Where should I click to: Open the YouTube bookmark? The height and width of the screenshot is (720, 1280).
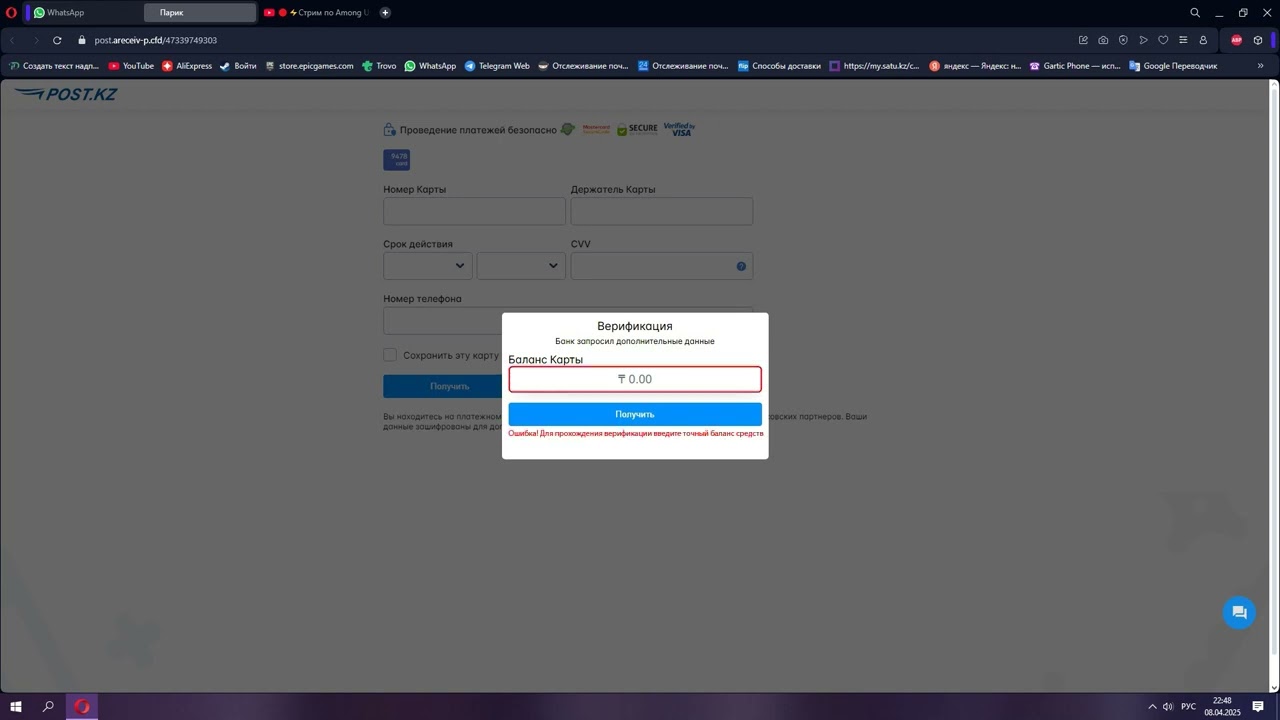point(131,66)
